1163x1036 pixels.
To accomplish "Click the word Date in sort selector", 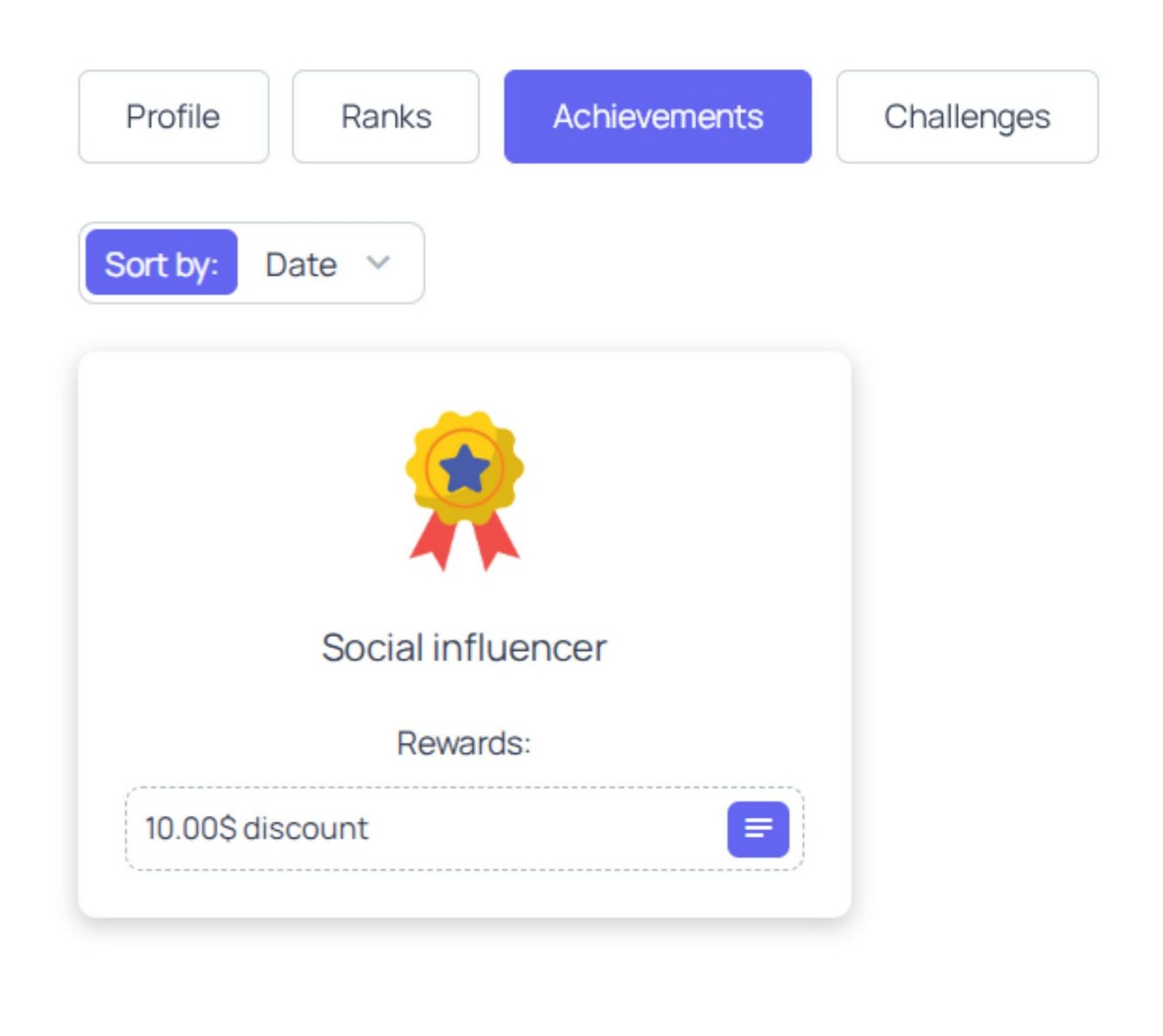I will (x=301, y=264).
